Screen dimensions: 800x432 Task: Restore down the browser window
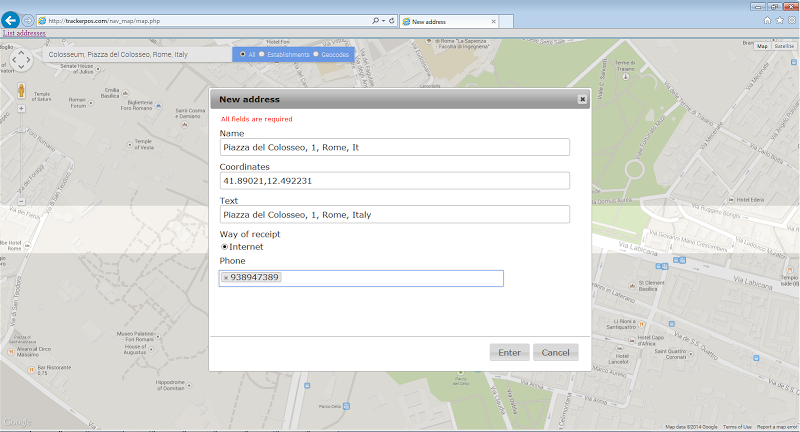pyautogui.click(x=774, y=7)
